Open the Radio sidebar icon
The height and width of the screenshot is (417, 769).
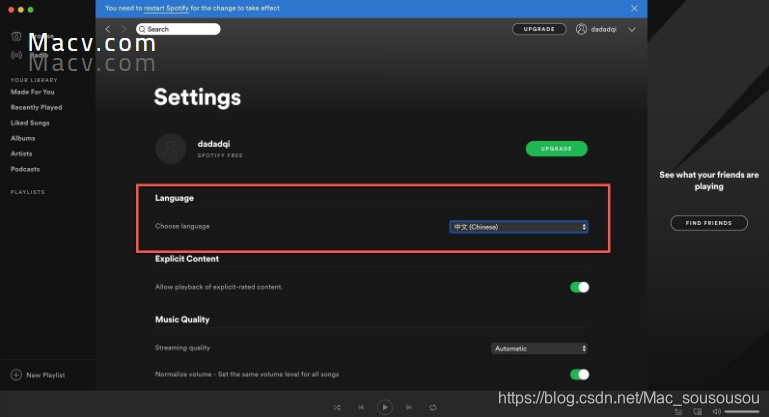point(16,55)
